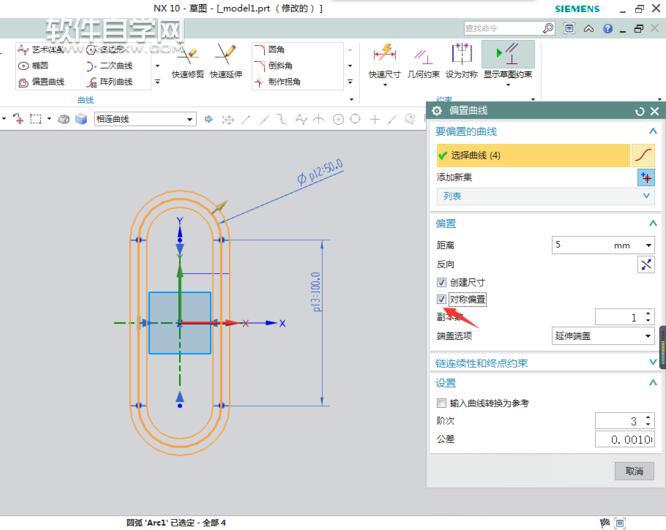Expand the curve gallery down arrow

pos(158,66)
